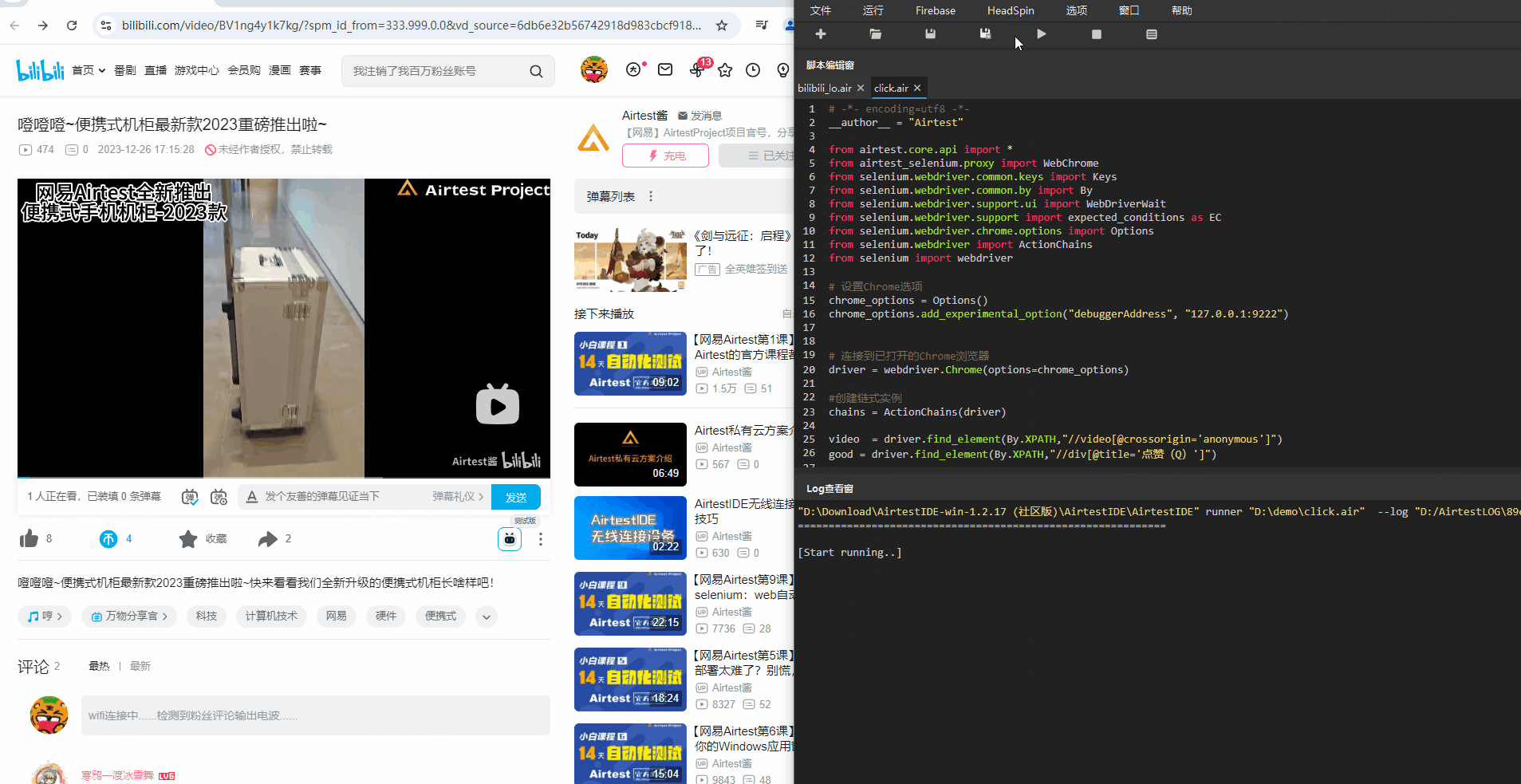Image resolution: width=1521 pixels, height=784 pixels.
Task: Open the 游戏中心 nav link
Action: 197,70
